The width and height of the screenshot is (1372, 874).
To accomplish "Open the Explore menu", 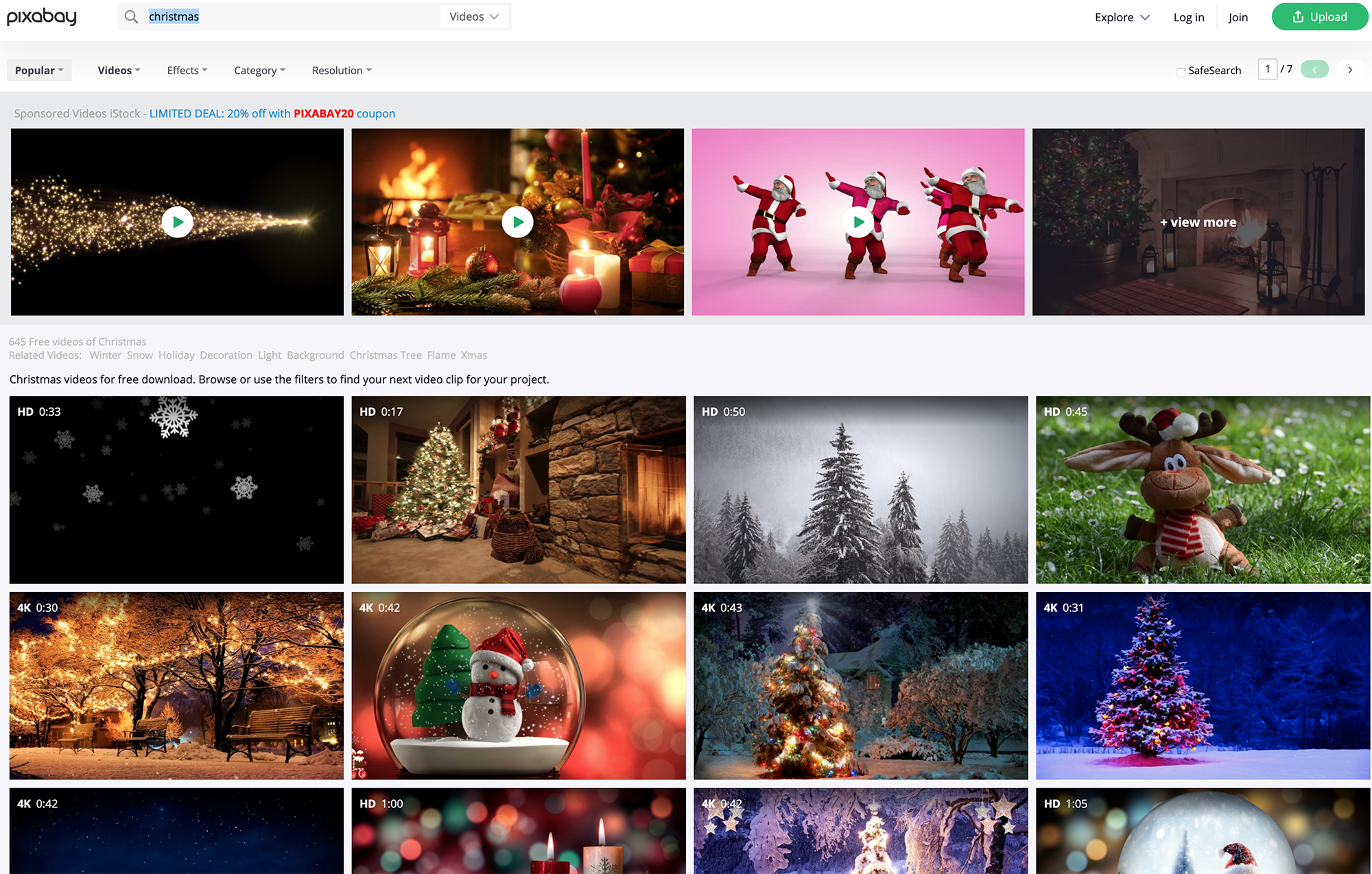I will (1122, 17).
